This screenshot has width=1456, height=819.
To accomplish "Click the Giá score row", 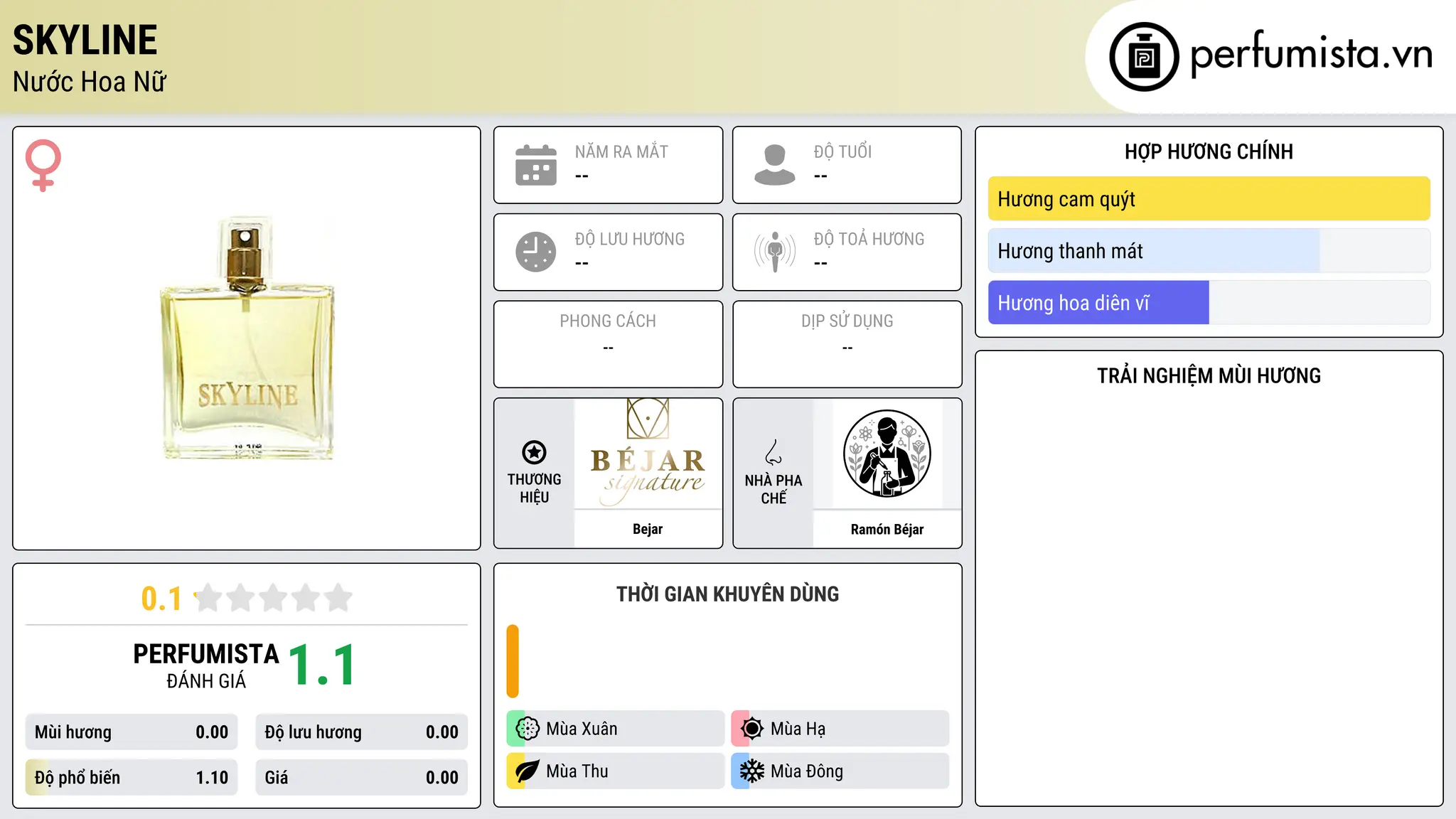I will [362, 778].
